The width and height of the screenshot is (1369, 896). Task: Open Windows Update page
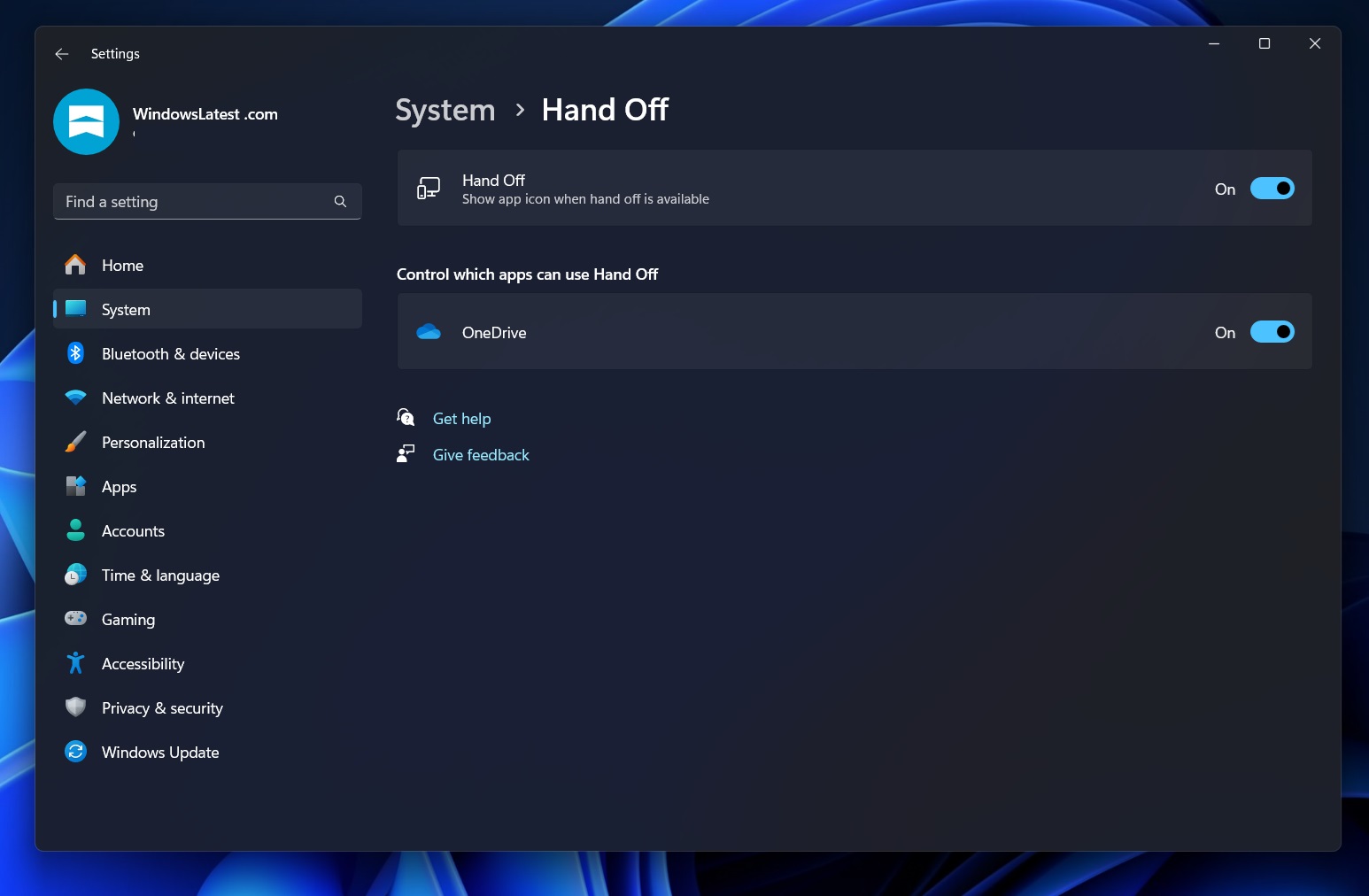pos(207,752)
